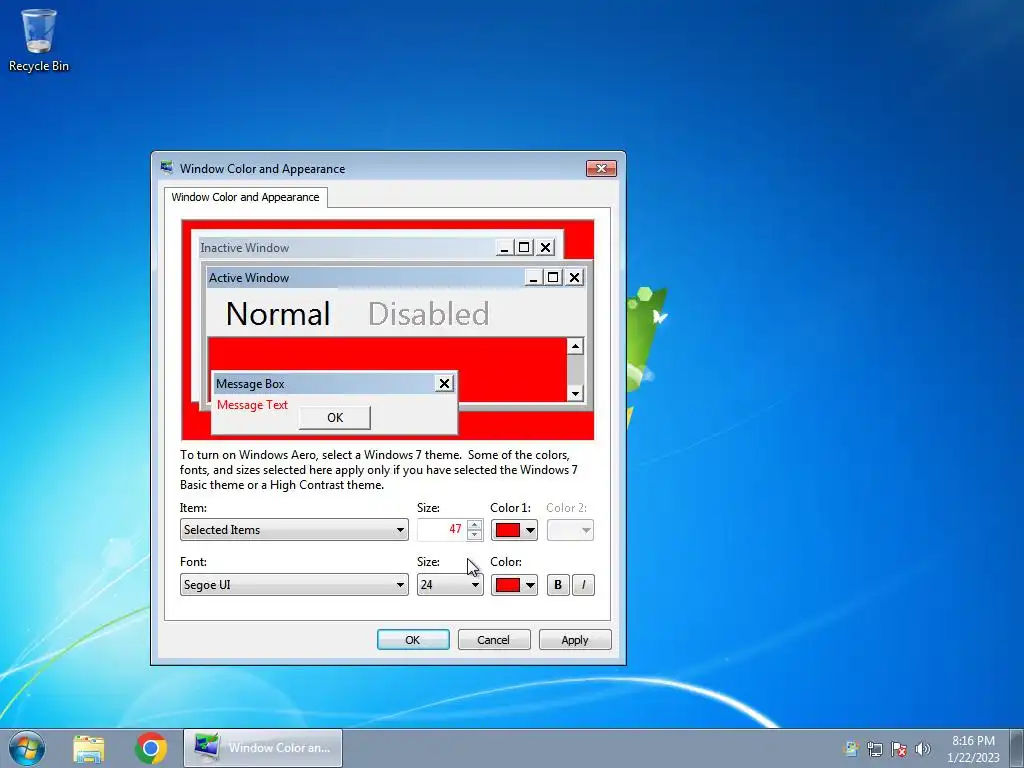Viewport: 1024px width, 768px height.
Task: Click the leftmost system tray icon
Action: pos(851,749)
